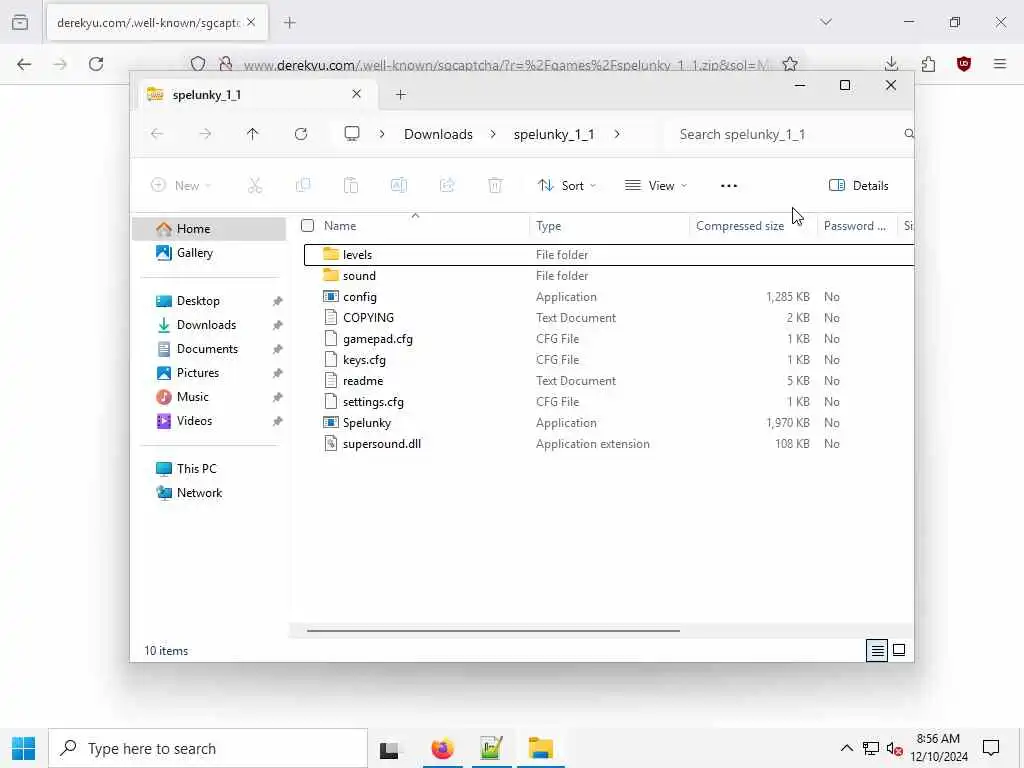1024x768 pixels.
Task: Add a new File Explorer tab
Action: [400, 95]
